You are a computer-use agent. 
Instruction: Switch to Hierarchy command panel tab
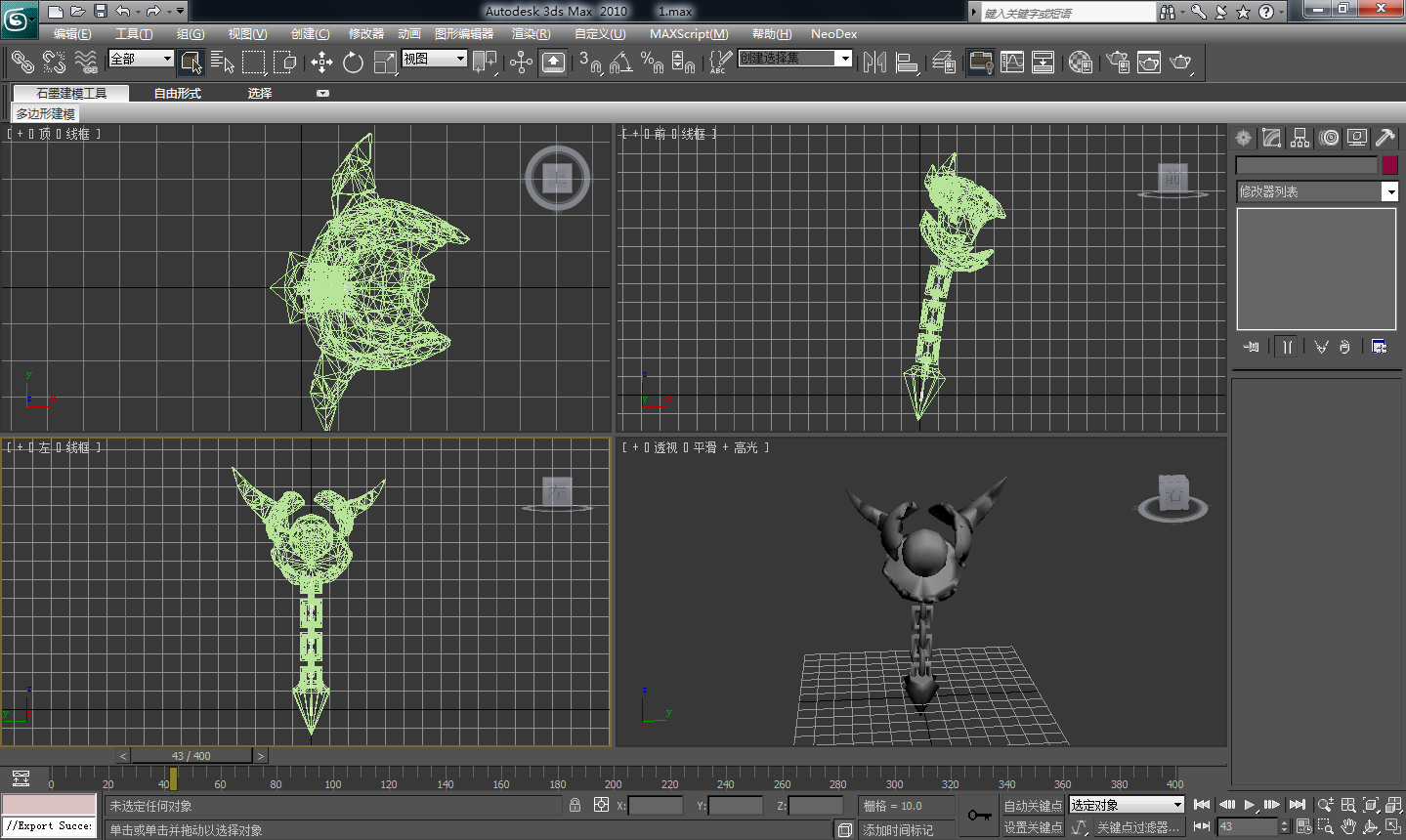[1299, 138]
